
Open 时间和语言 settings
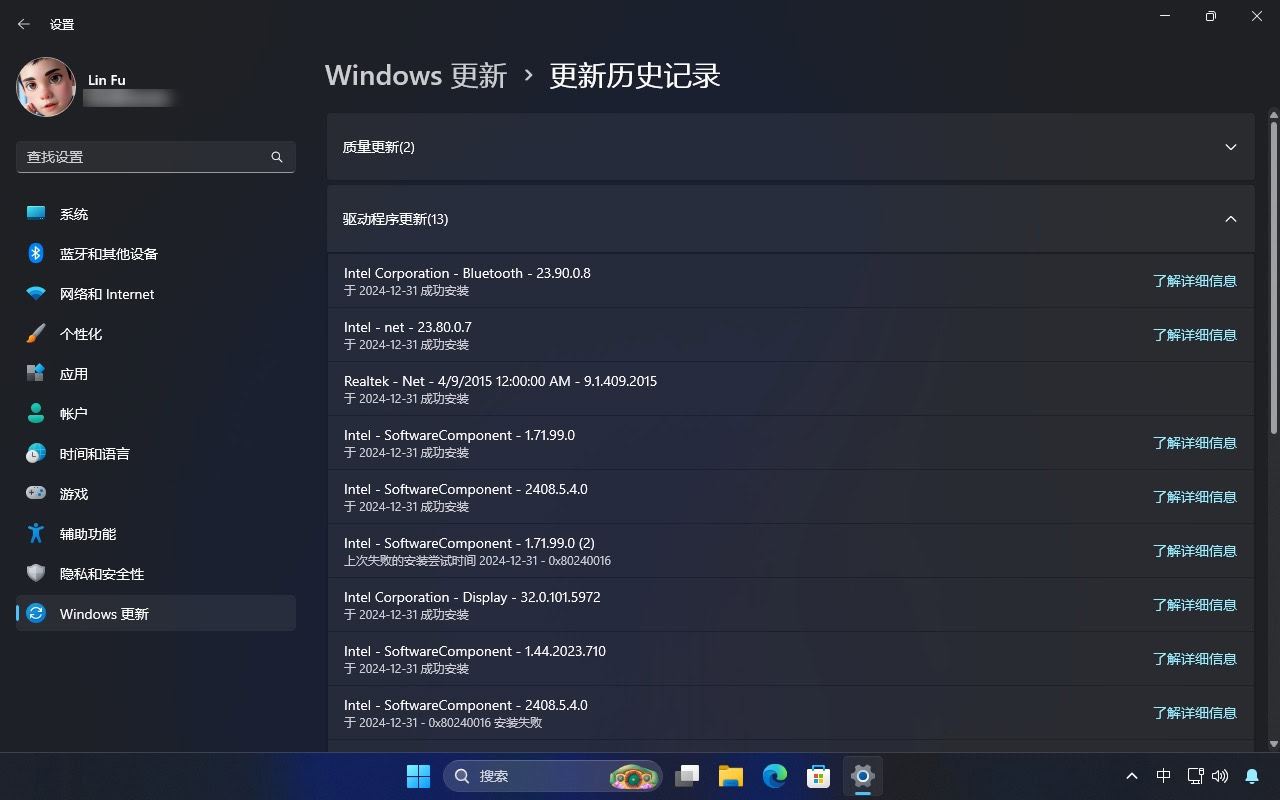[x=156, y=454]
